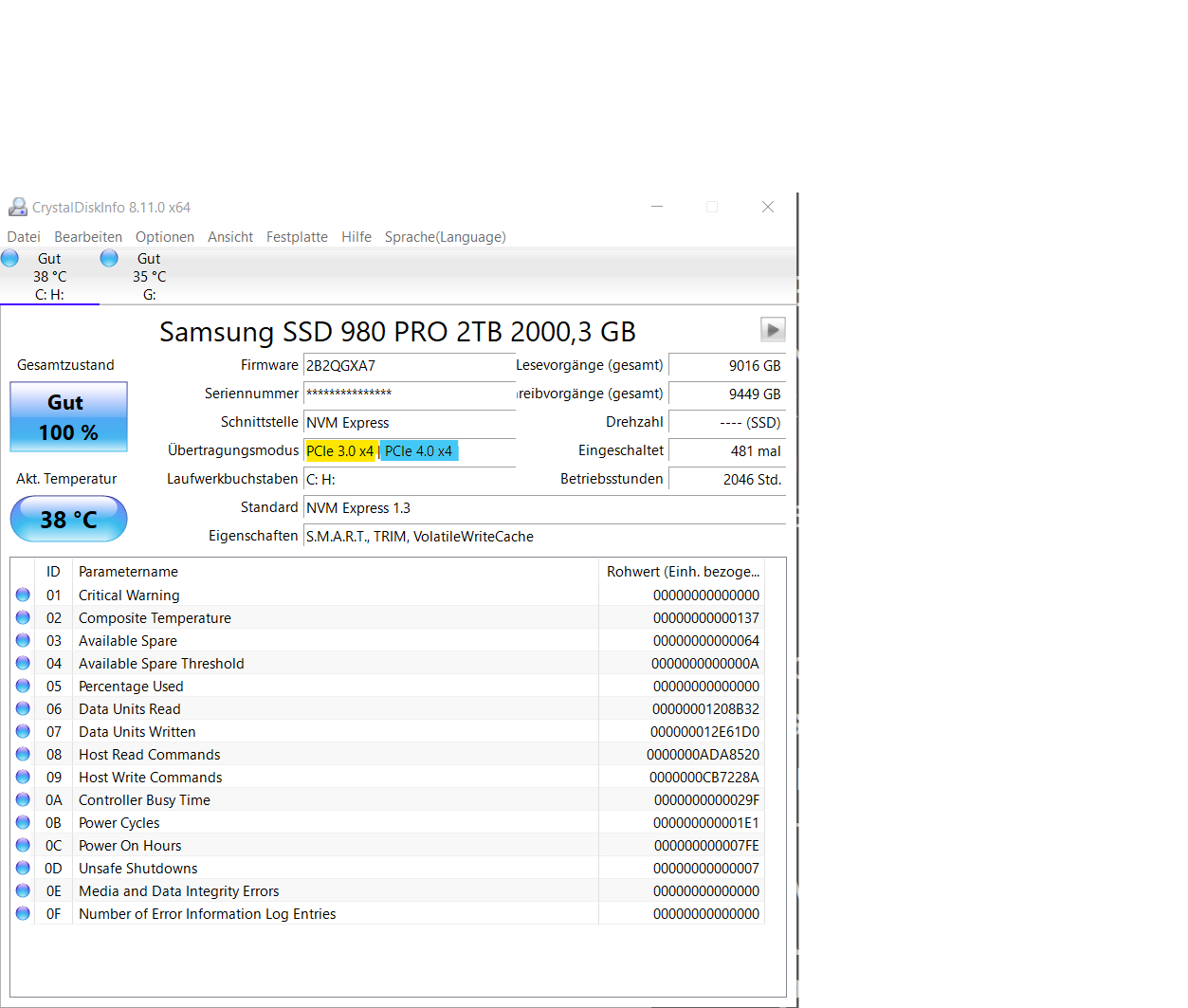Viewport: 1188px width, 1008px height.
Task: Click raw value 0000000000029F
Action: click(706, 800)
